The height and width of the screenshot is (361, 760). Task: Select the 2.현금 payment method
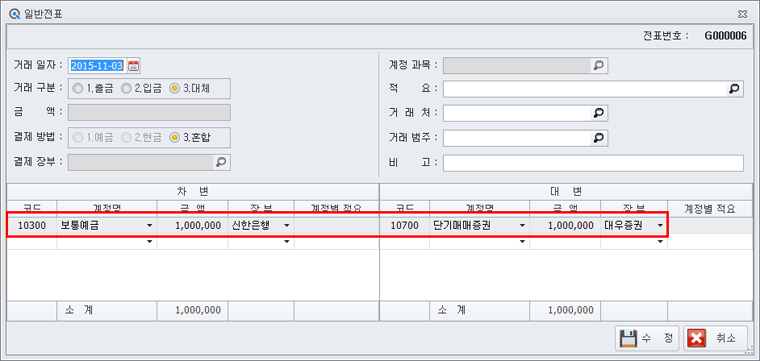coord(141,138)
